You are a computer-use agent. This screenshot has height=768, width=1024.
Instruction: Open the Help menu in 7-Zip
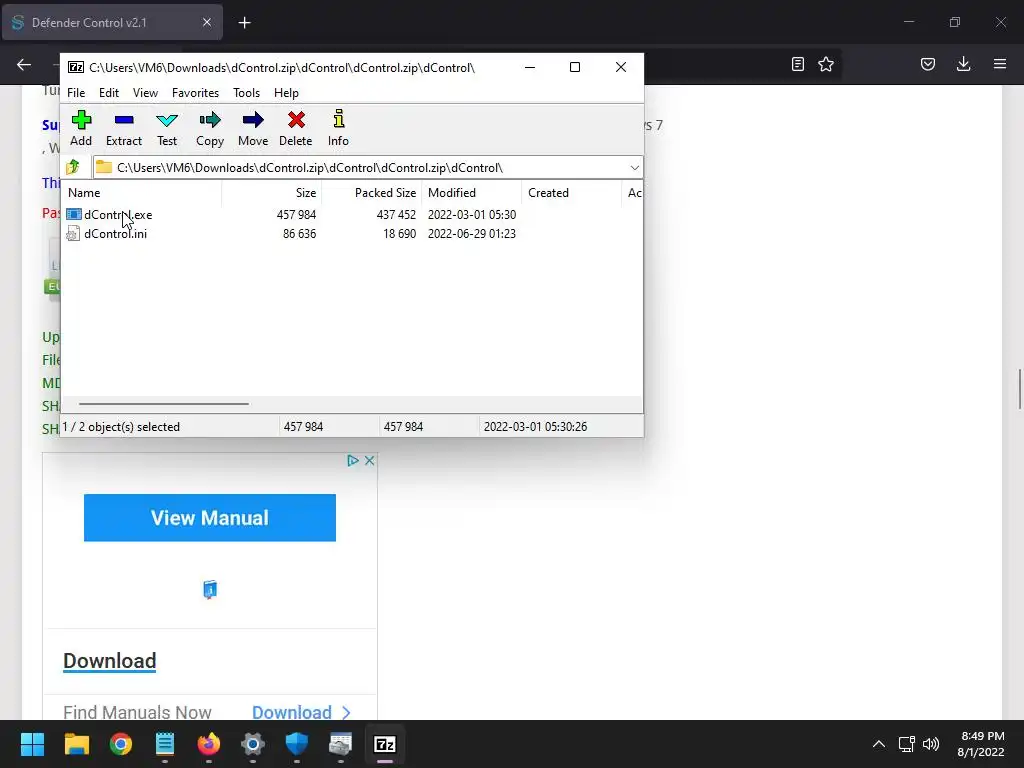coord(286,93)
